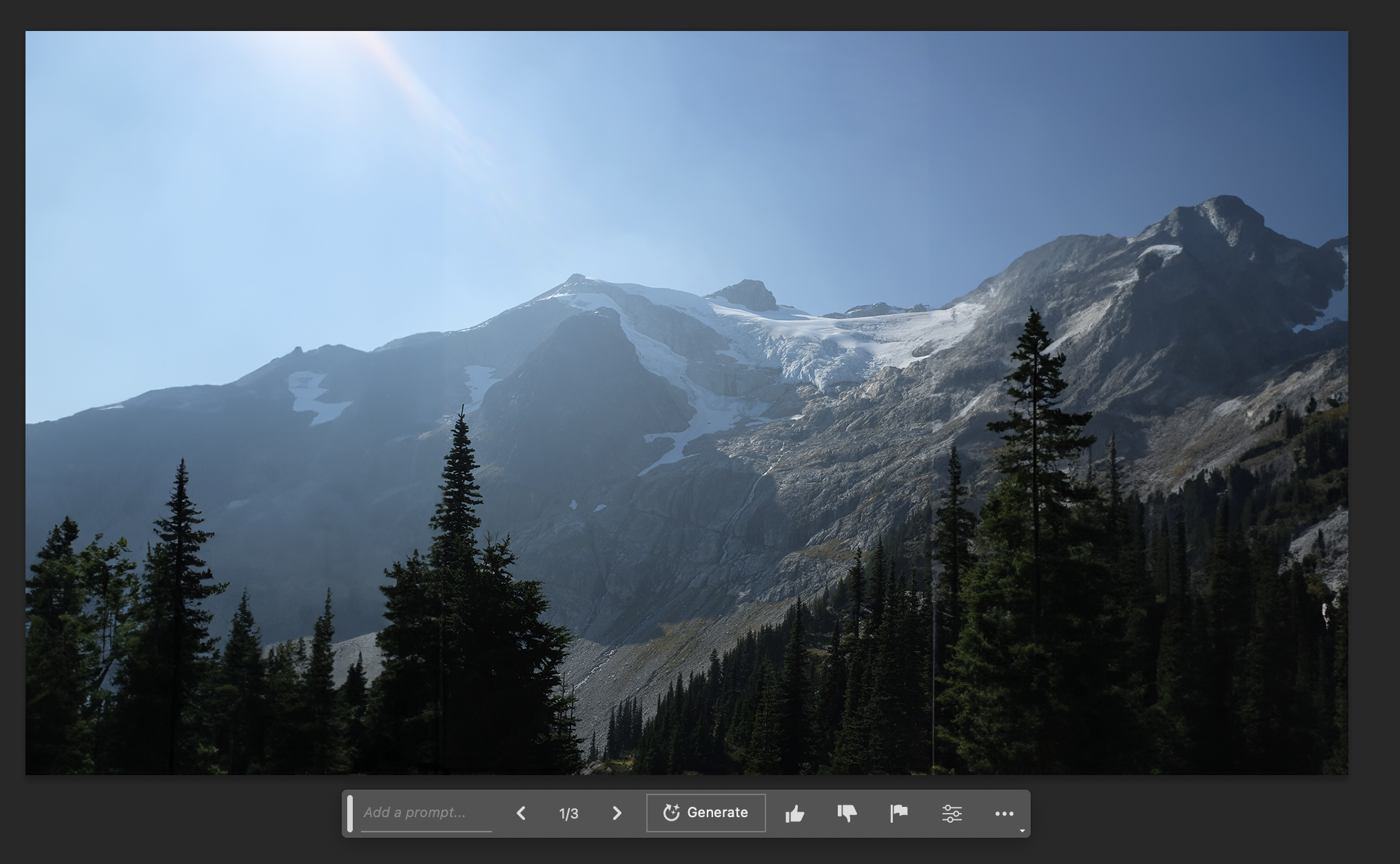
Task: Go to next generated variation
Action: point(617,814)
